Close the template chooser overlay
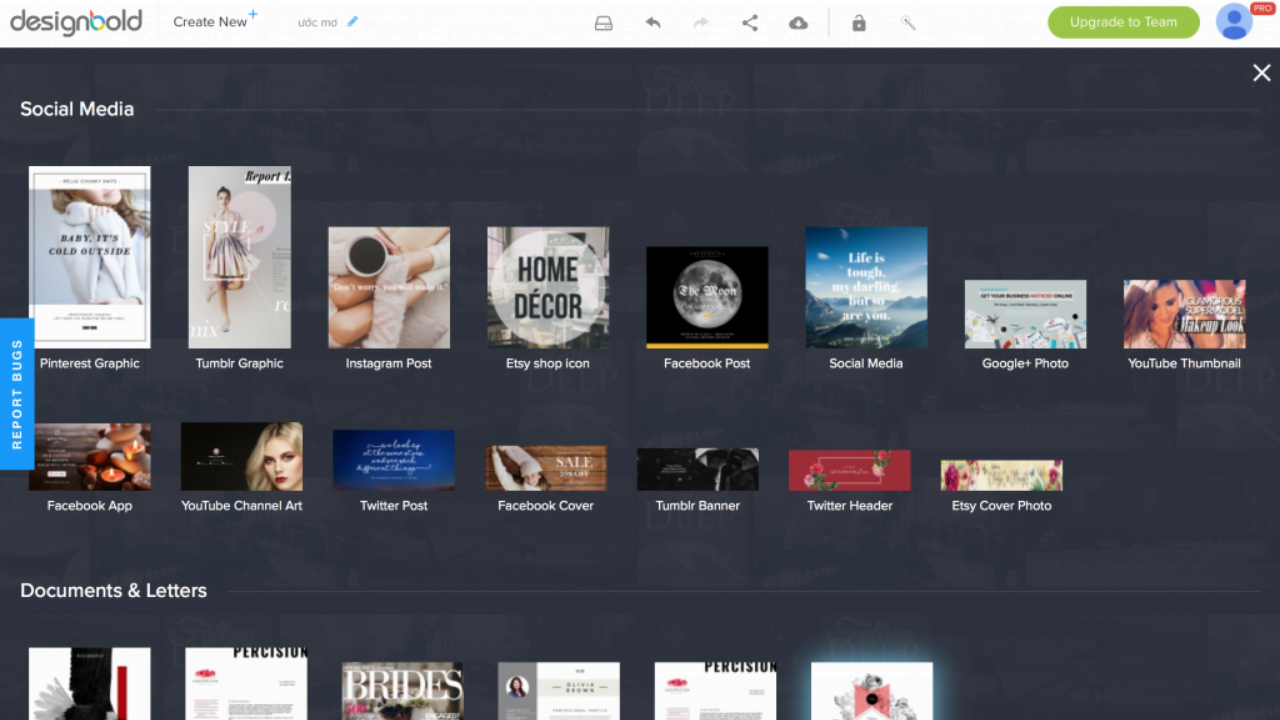1280x720 pixels. tap(1262, 73)
